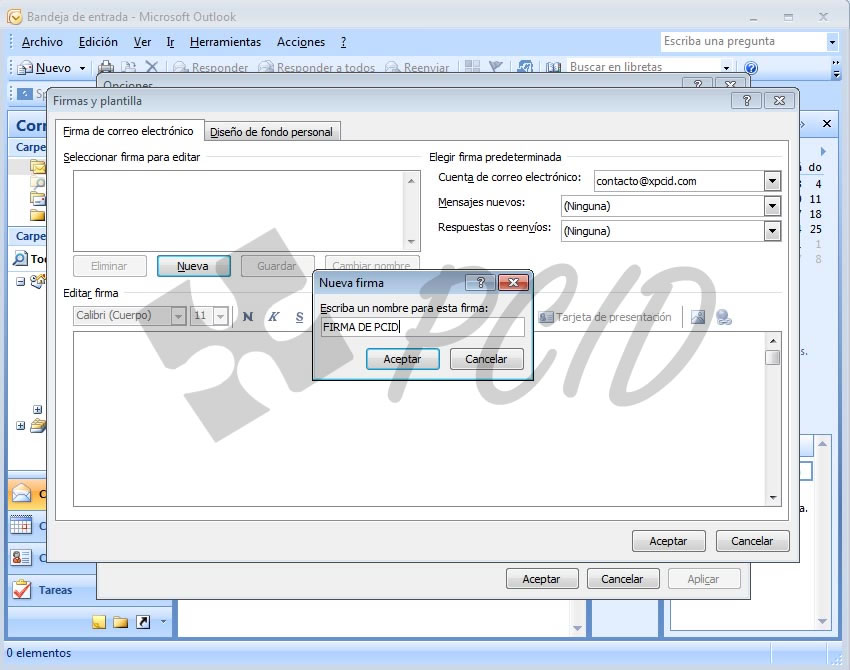Image resolution: width=850 pixels, height=670 pixels.
Task: Click the scroll thumb of the signature editor
Action: (772, 358)
